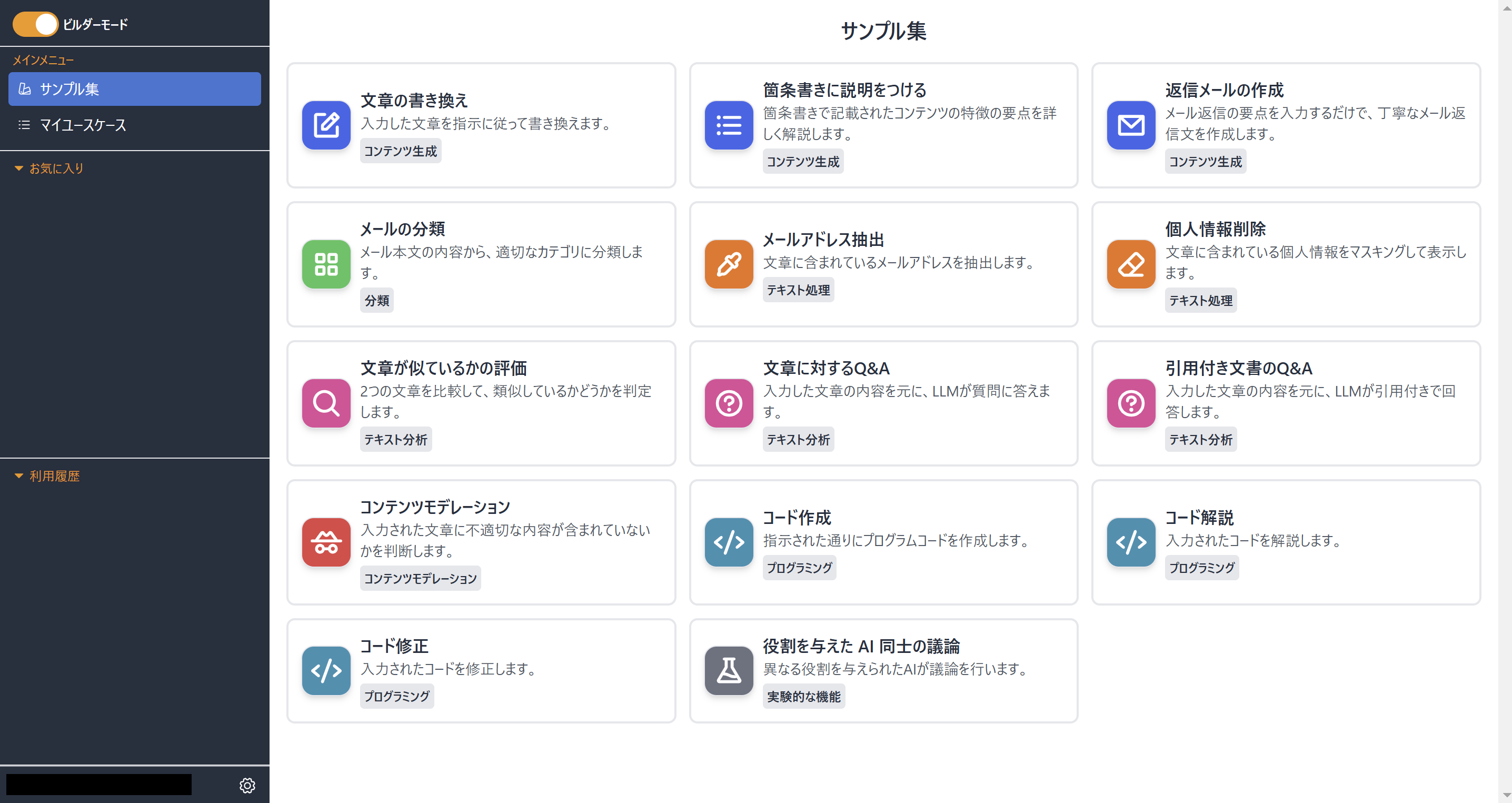Select サンプル集 in the main menu

coord(71,88)
